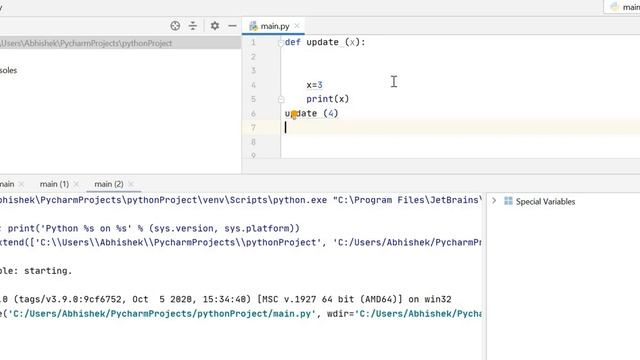Image resolution: width=640 pixels, height=360 pixels.
Task: Close the main (2) console tab
Action: click(x=131, y=184)
